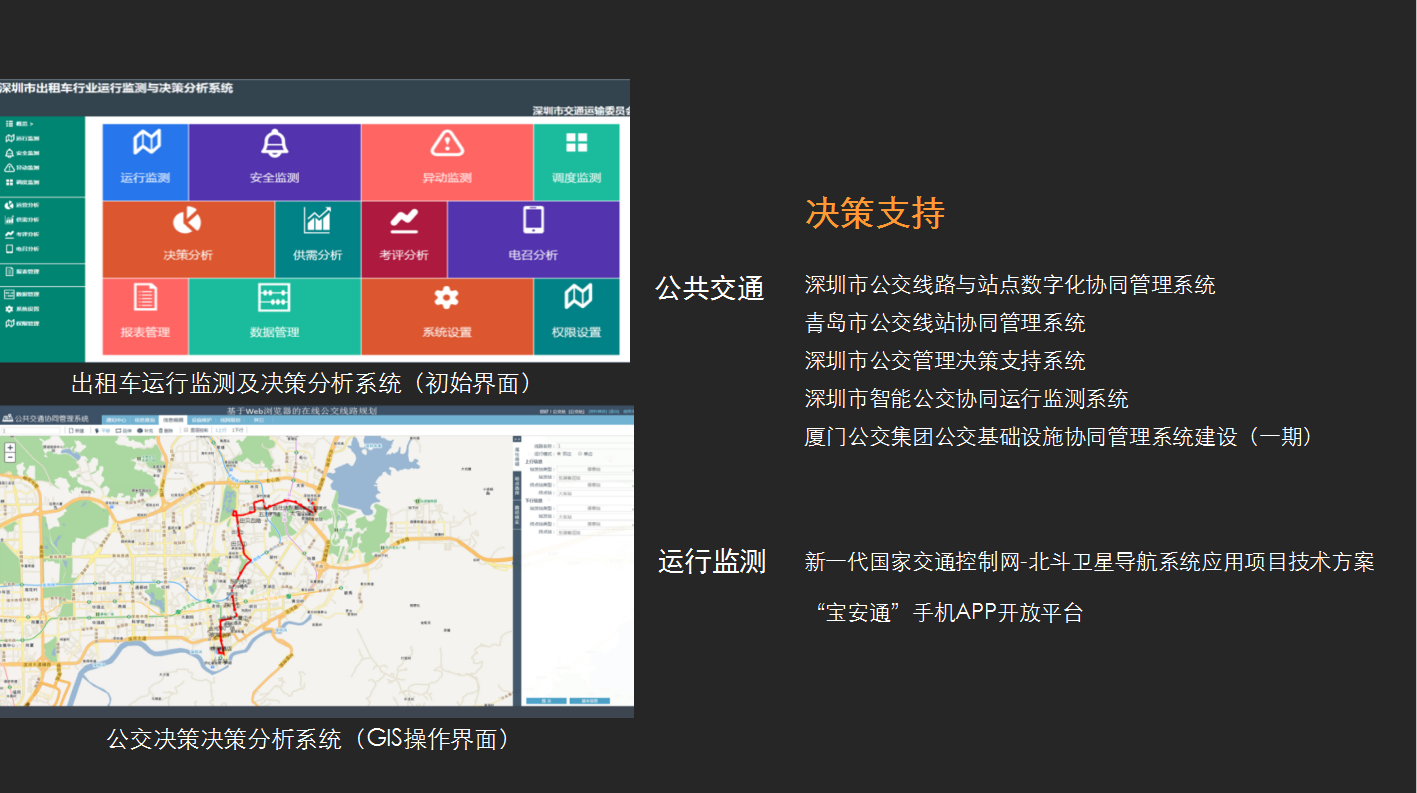The height and width of the screenshot is (793, 1417).
Task: Select 安全监测 in the green sidebar
Action: (22, 153)
